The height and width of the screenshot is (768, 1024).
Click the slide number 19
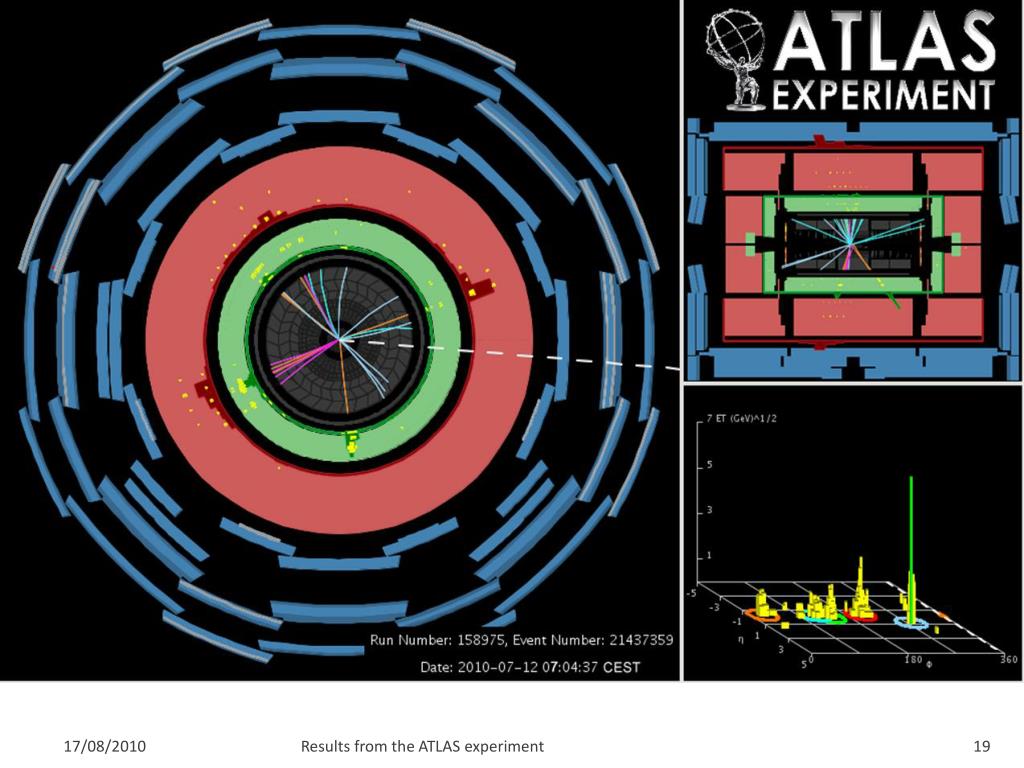click(980, 746)
